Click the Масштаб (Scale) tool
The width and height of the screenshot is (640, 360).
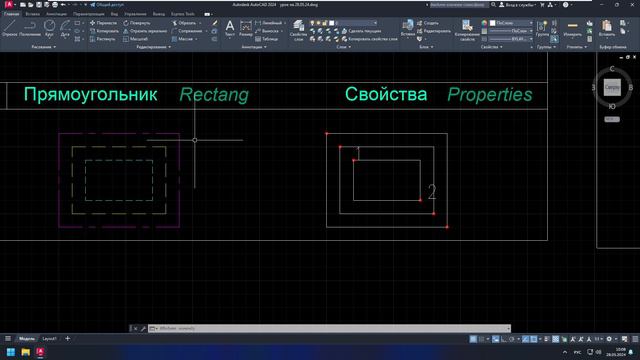tap(135, 39)
